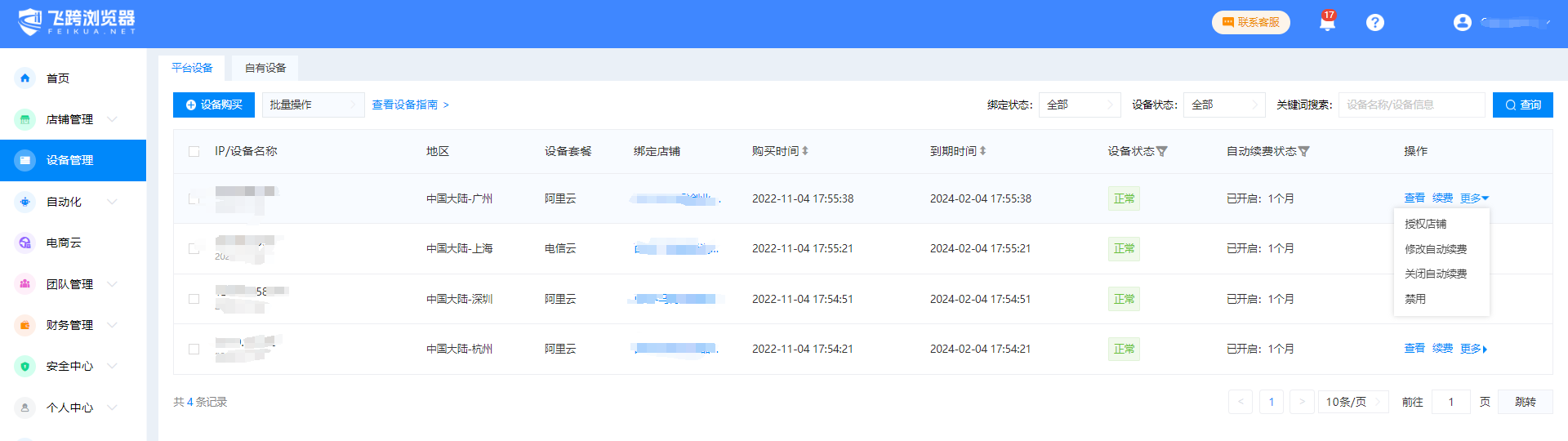Go to the next page arrow

point(1303,402)
